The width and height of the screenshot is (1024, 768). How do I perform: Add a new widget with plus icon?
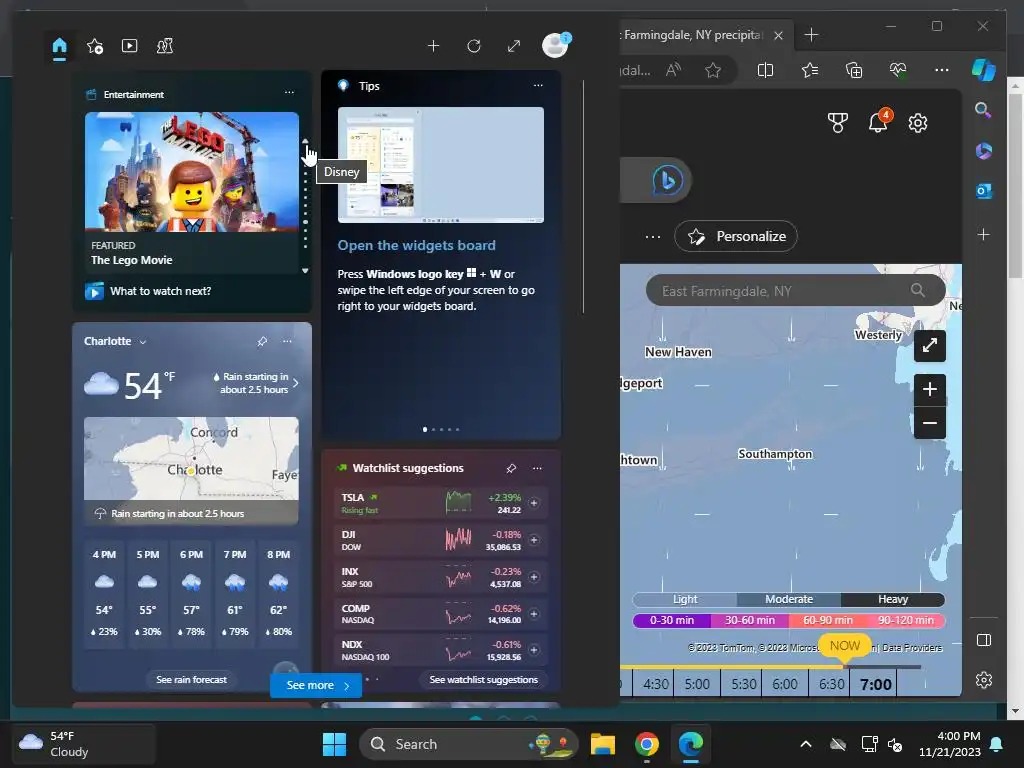point(433,46)
